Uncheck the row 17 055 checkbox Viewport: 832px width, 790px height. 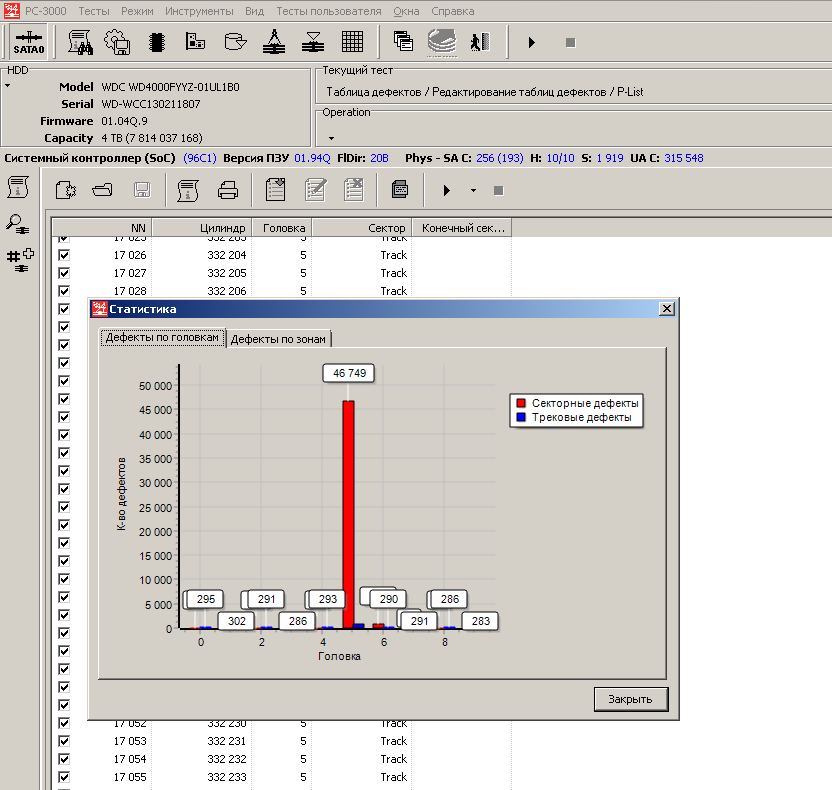(64, 777)
